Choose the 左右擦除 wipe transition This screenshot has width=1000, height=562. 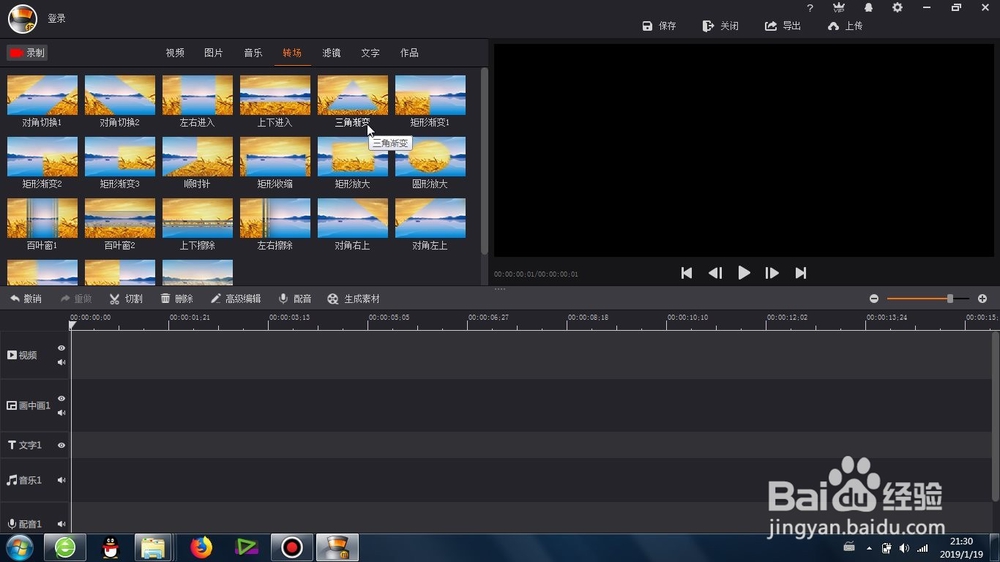275,218
